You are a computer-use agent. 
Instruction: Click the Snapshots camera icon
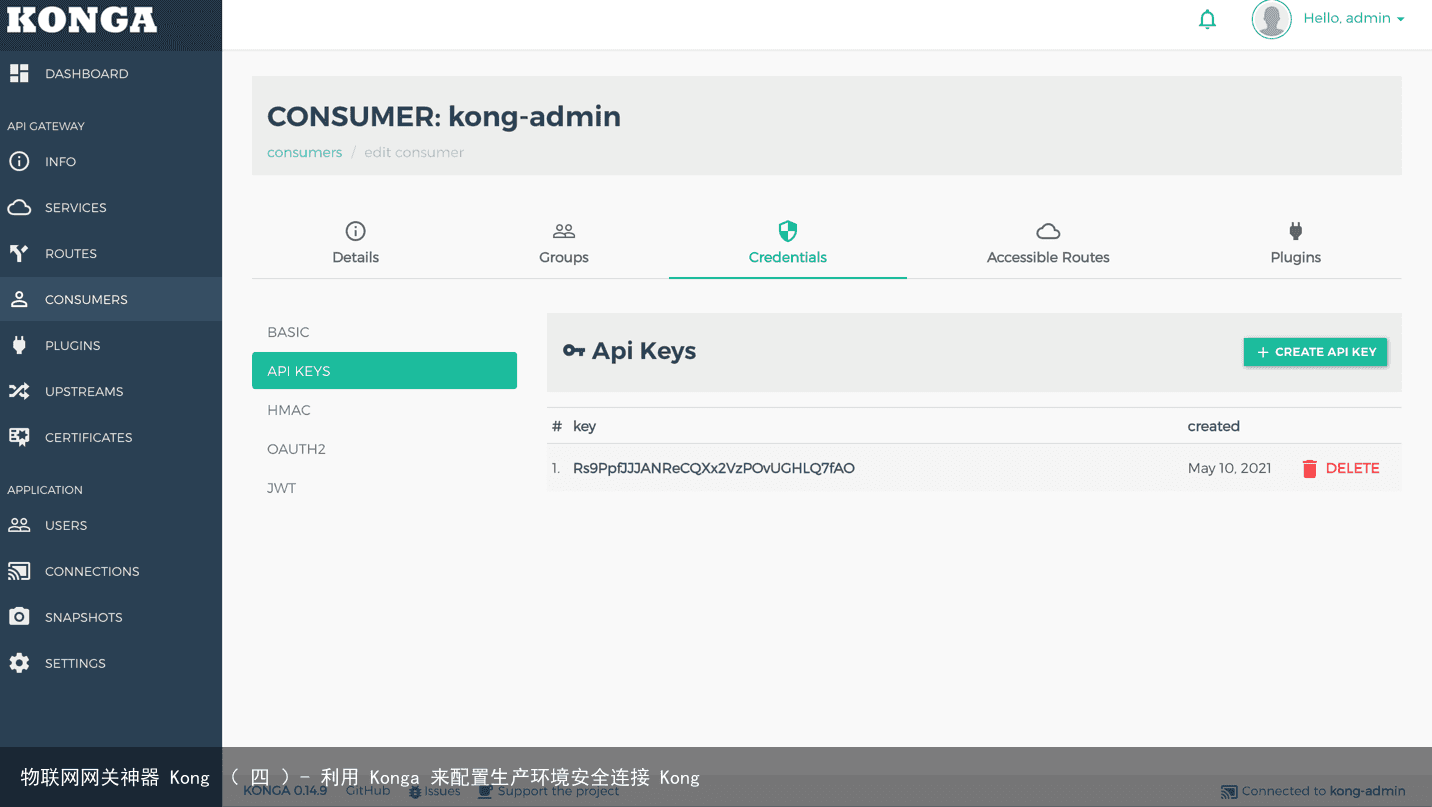(19, 617)
